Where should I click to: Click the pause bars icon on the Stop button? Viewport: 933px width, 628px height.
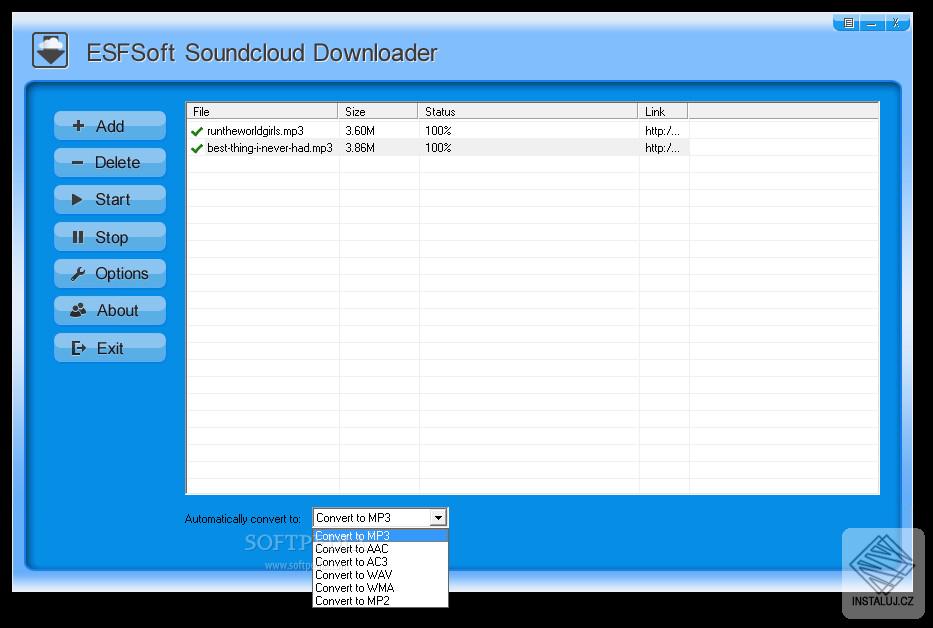(77, 237)
